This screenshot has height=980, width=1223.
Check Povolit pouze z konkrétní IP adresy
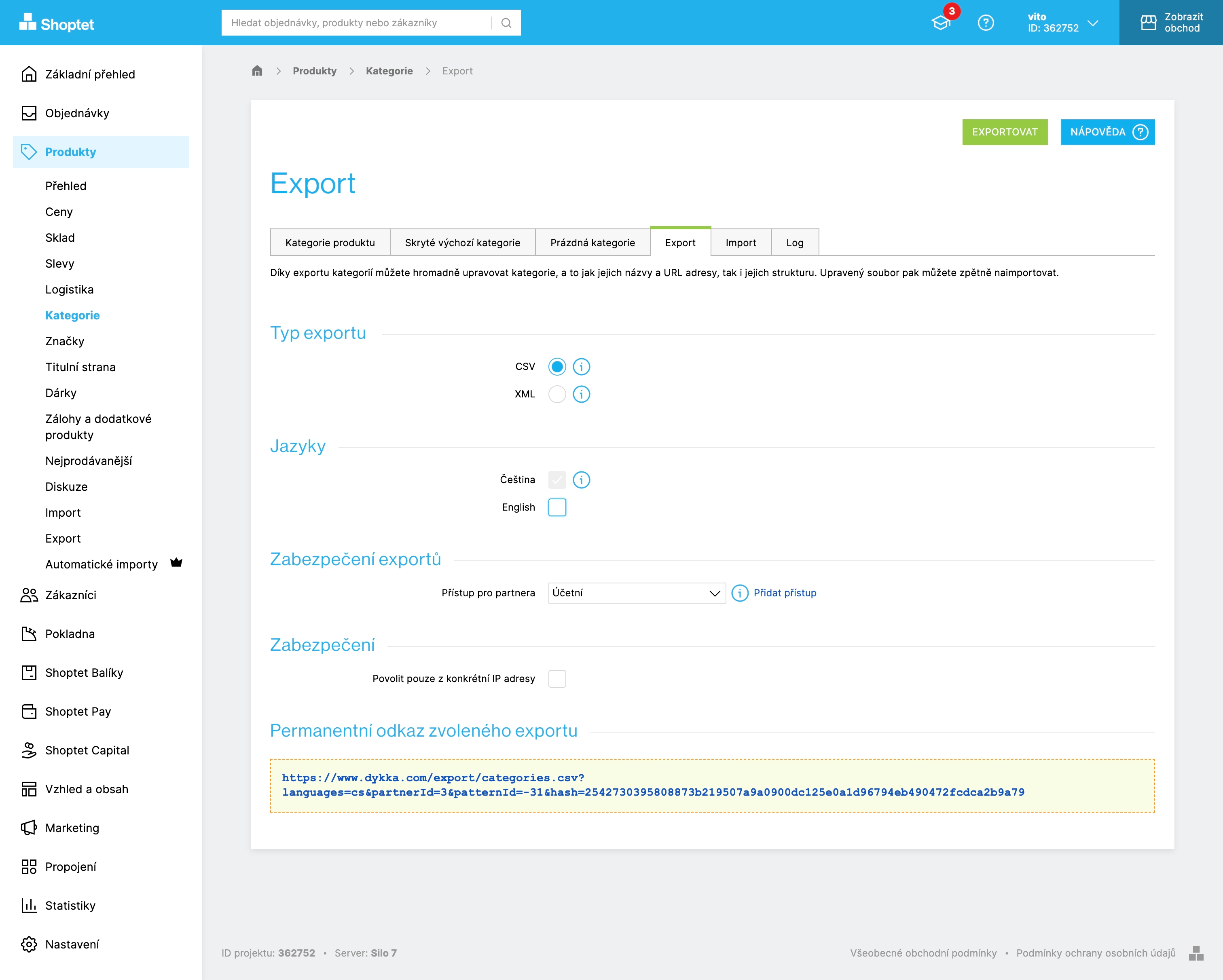556,679
